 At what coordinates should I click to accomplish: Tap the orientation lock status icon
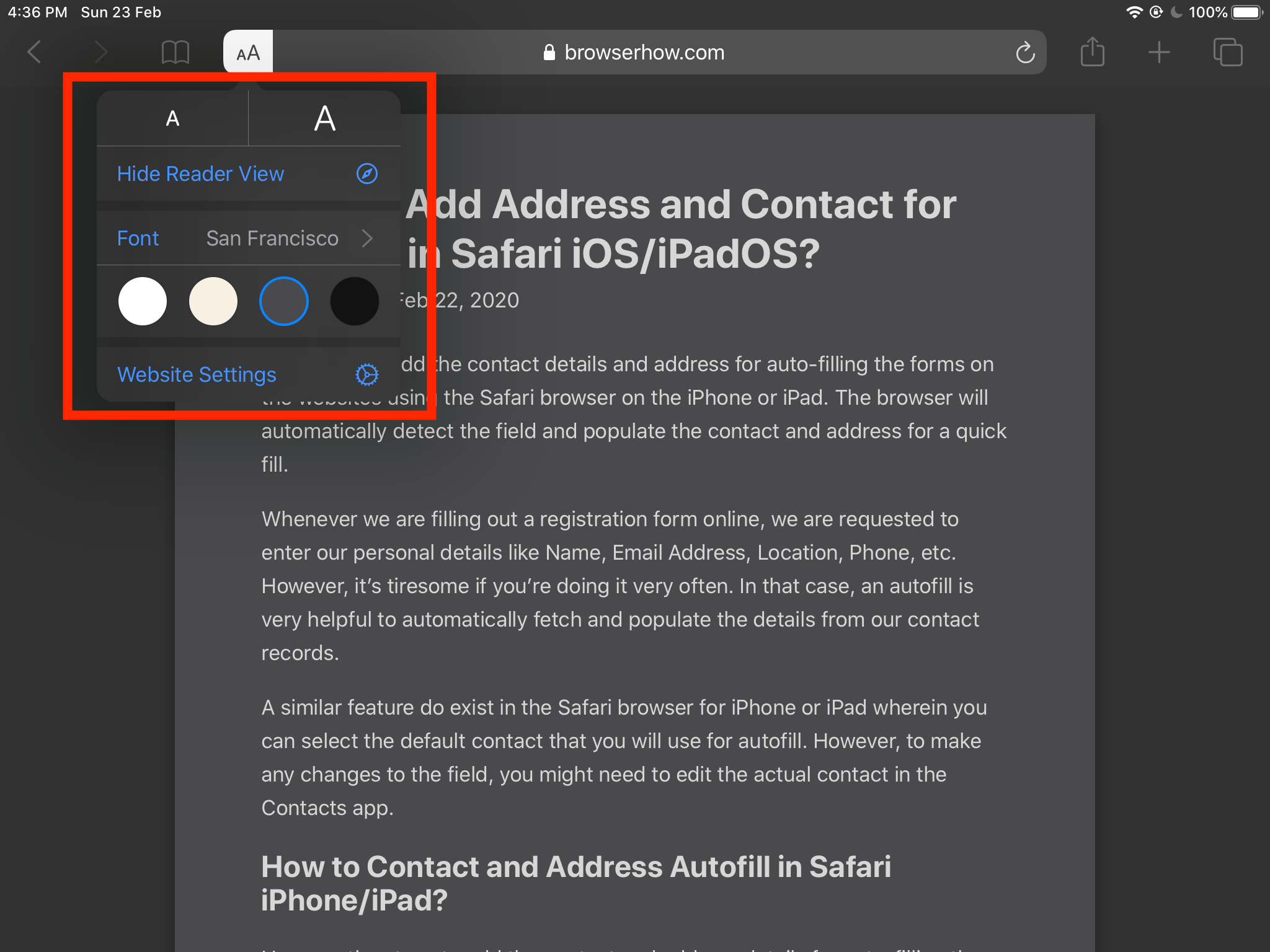pyautogui.click(x=1156, y=12)
